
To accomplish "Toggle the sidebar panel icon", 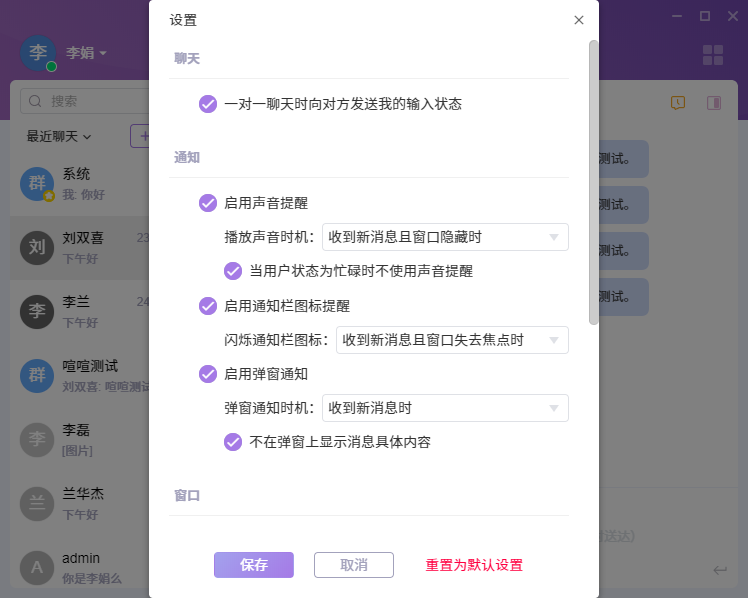I will pyautogui.click(x=714, y=102).
